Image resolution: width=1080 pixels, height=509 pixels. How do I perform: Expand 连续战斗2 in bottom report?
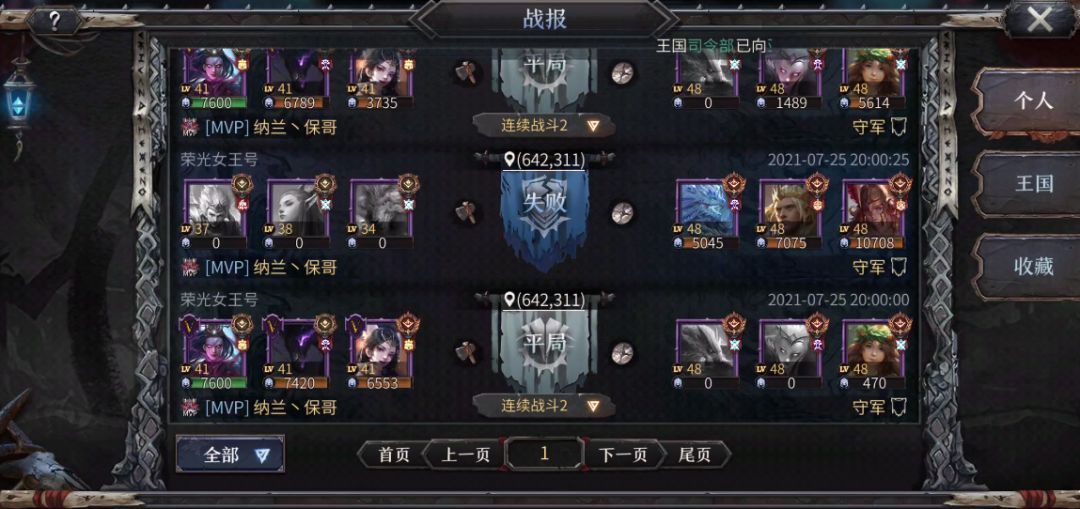[544, 406]
